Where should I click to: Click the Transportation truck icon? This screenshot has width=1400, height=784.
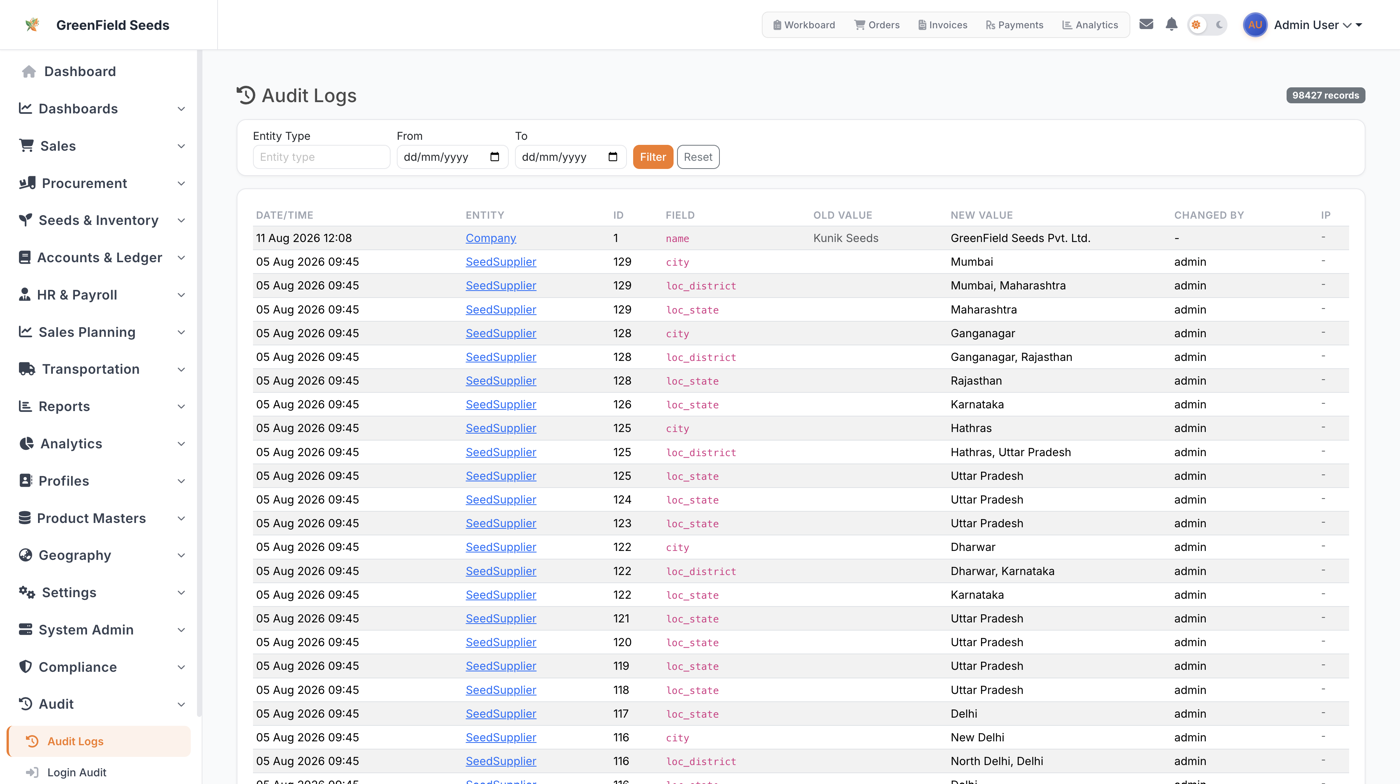point(27,369)
